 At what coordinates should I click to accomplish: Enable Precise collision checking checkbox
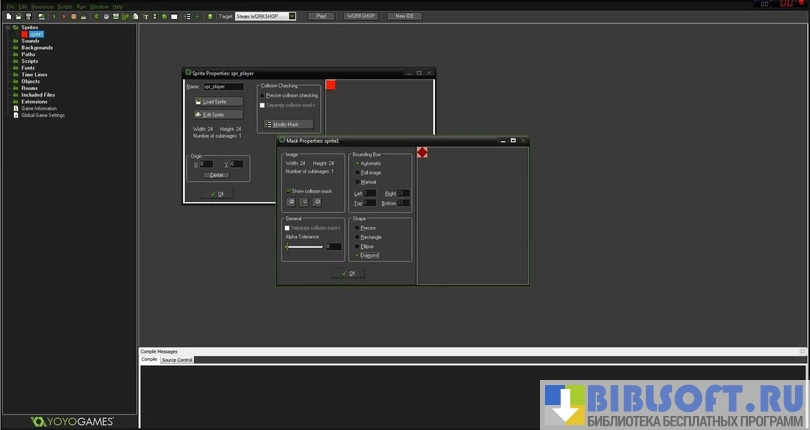pyautogui.click(x=262, y=96)
